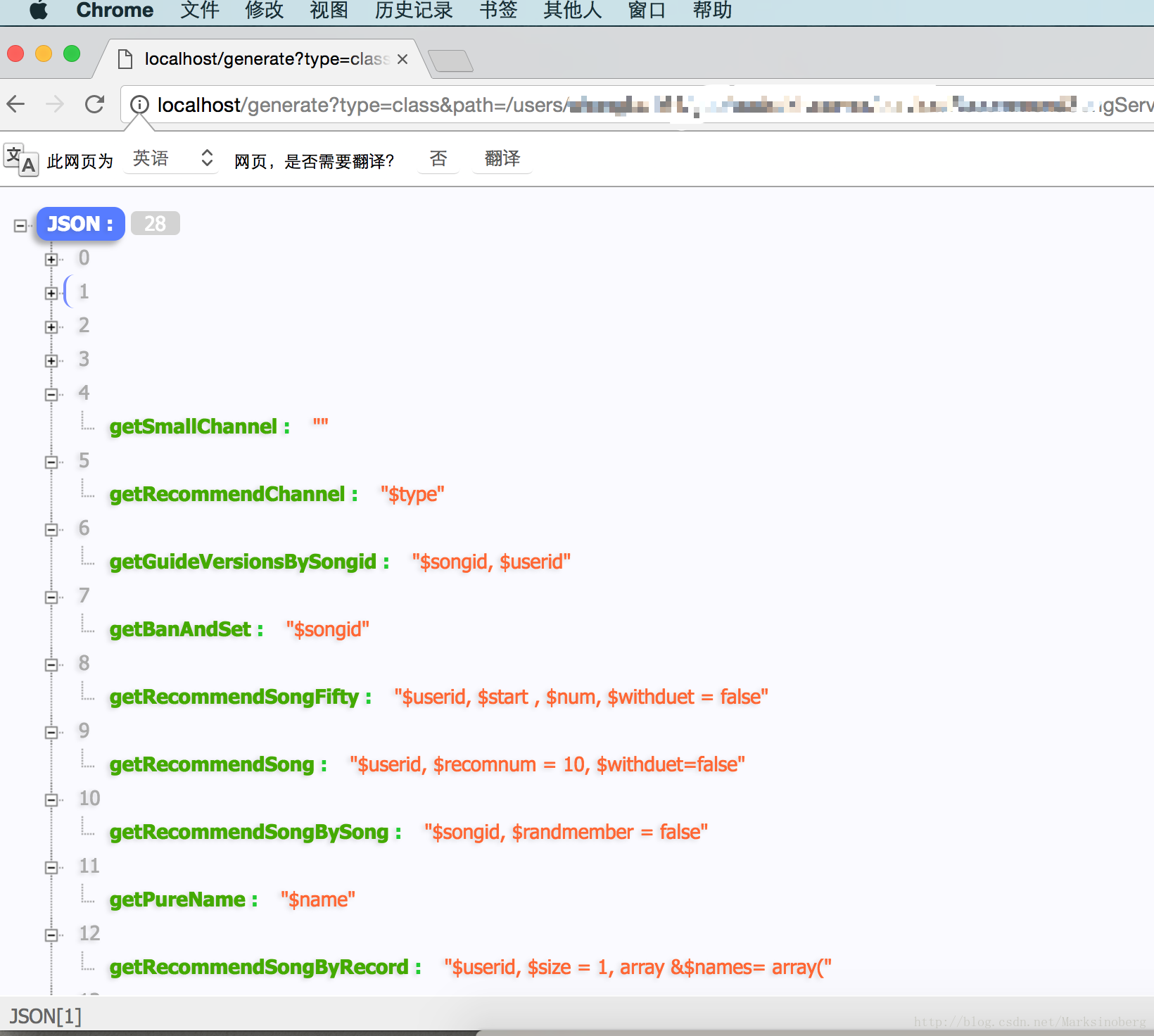Select the getRecommendSongBySong key
This screenshot has height=1036, width=1154.
click(249, 832)
